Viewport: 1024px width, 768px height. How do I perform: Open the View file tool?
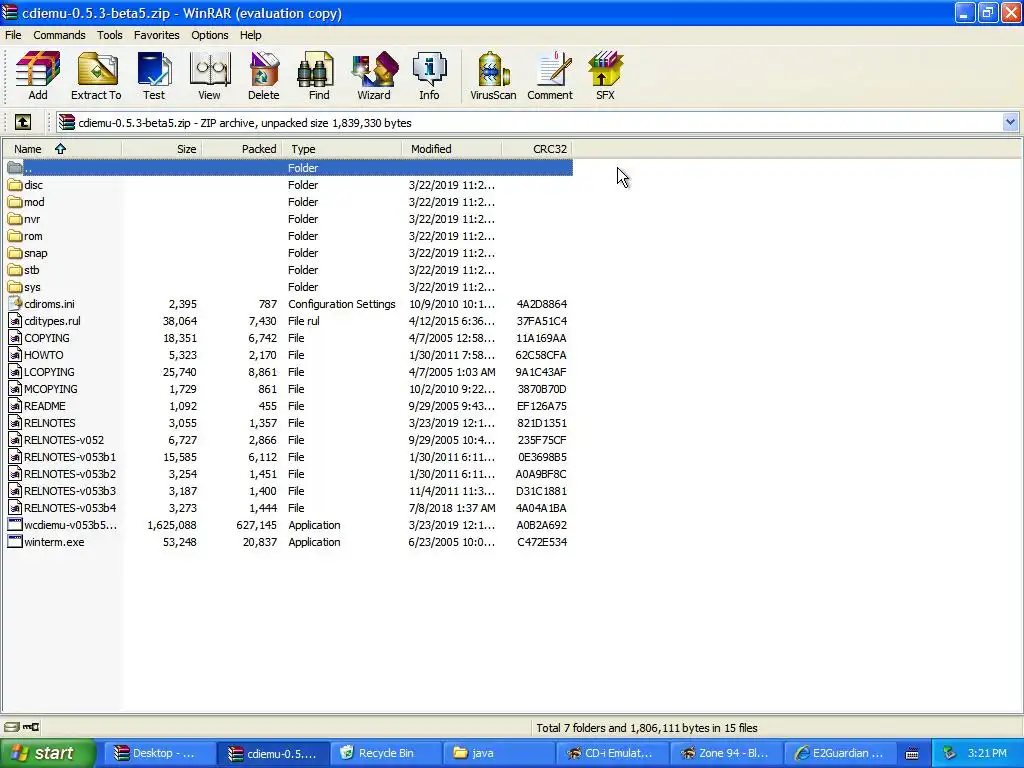pos(209,75)
